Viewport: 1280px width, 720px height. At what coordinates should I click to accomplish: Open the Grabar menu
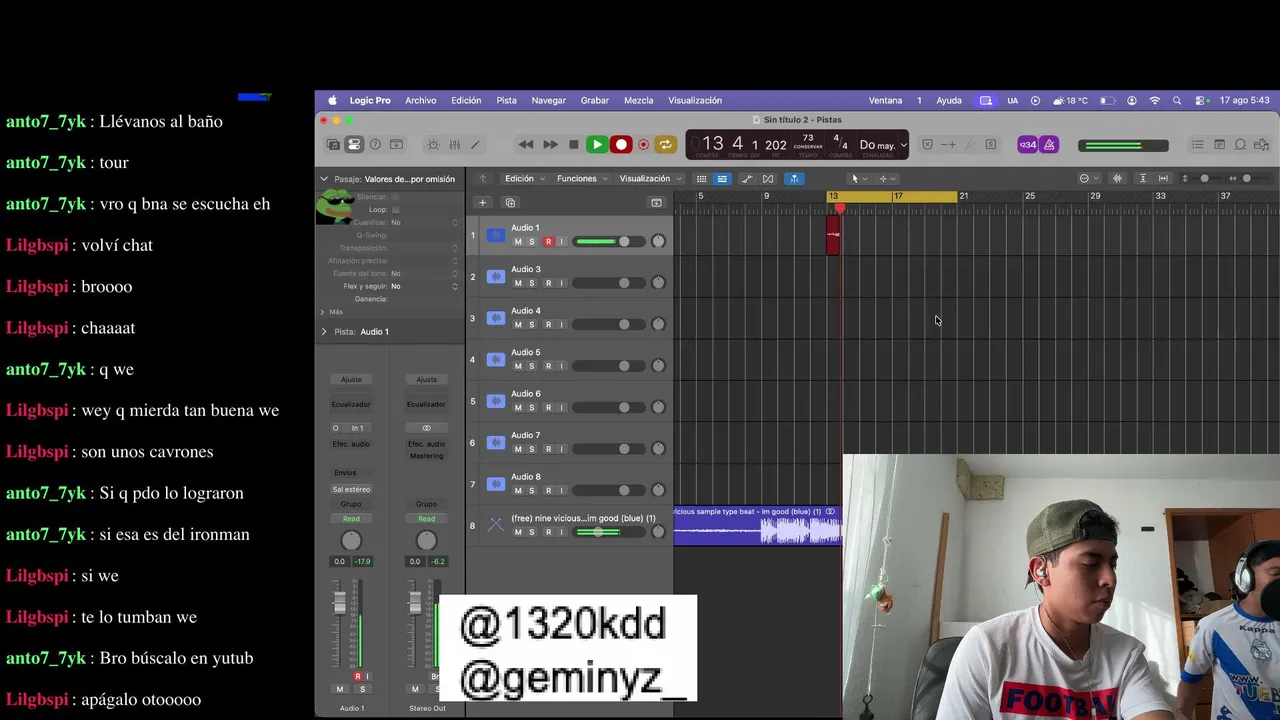pyautogui.click(x=595, y=100)
